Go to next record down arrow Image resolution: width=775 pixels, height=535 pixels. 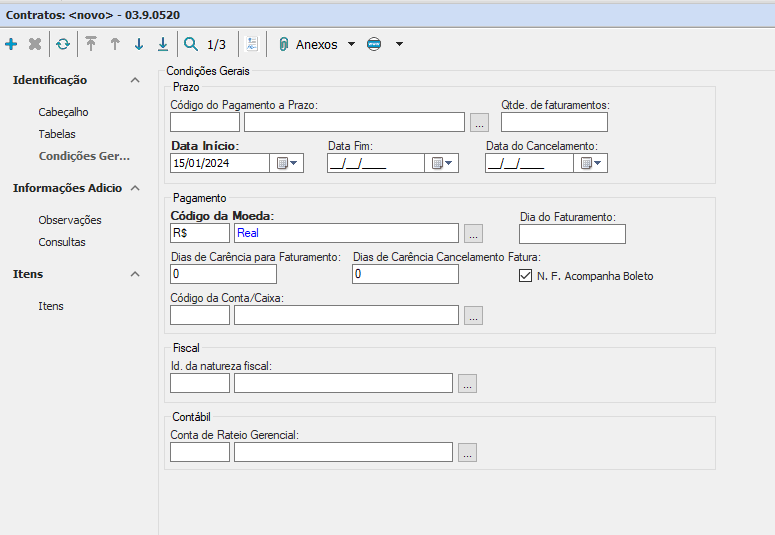(x=139, y=44)
